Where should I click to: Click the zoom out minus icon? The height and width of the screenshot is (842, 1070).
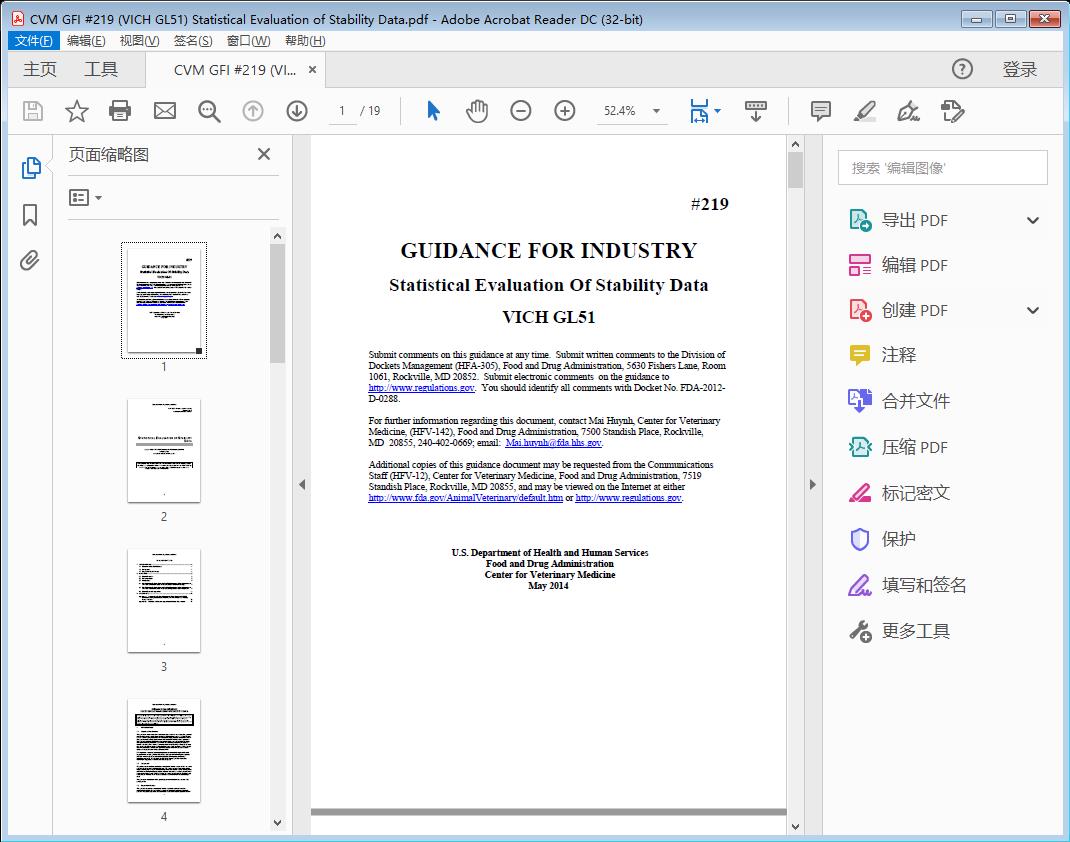521,111
